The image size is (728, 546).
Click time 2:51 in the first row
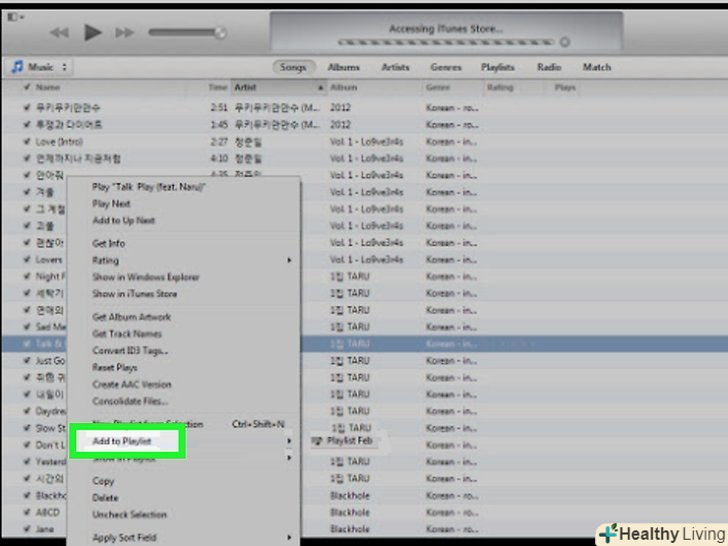coord(219,108)
